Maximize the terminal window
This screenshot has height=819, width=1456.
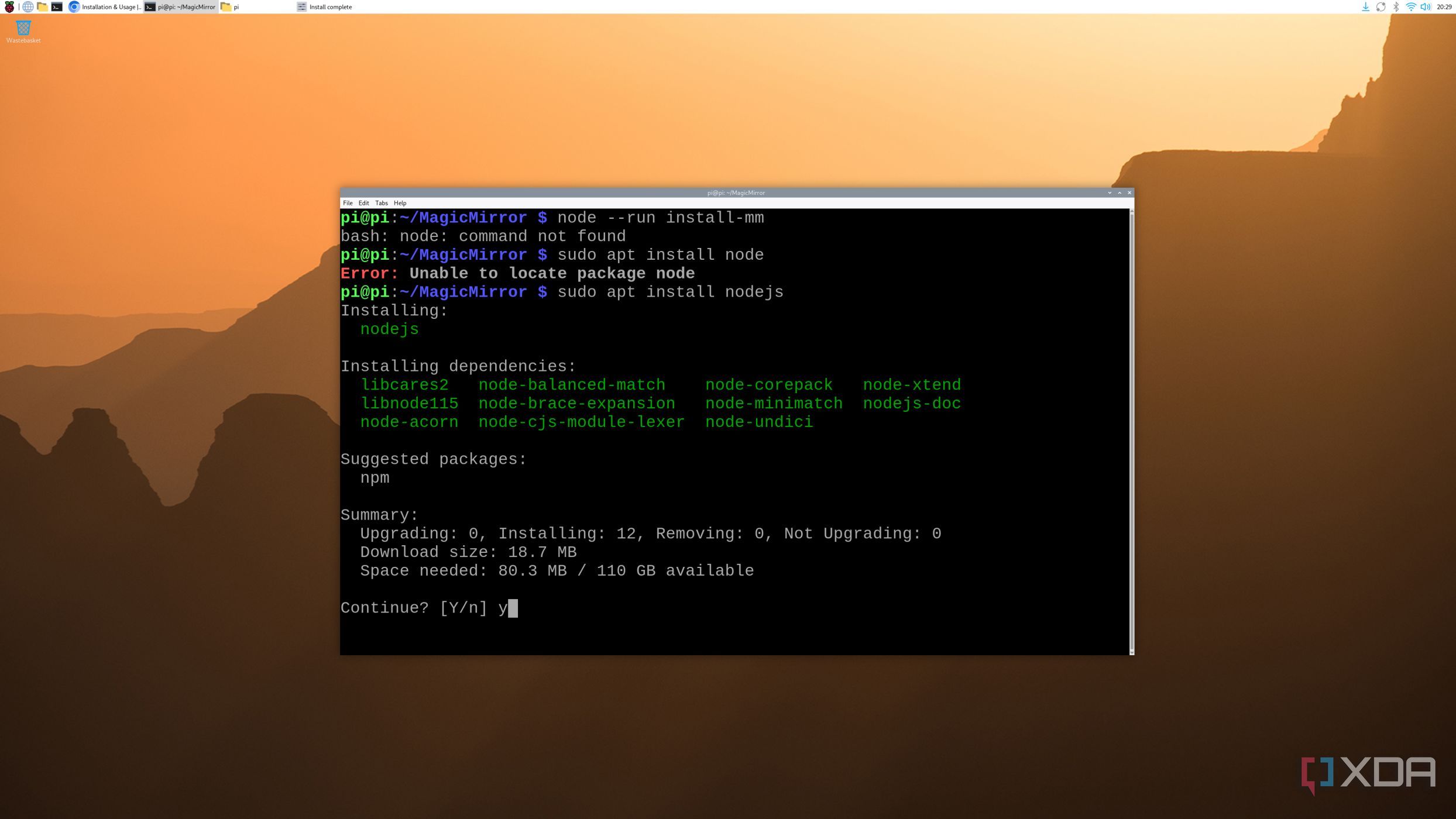(1120, 192)
